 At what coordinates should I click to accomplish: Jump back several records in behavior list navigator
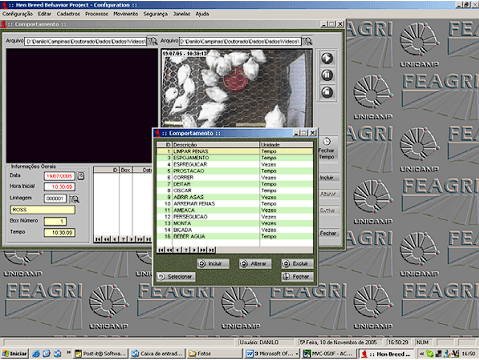point(169,250)
